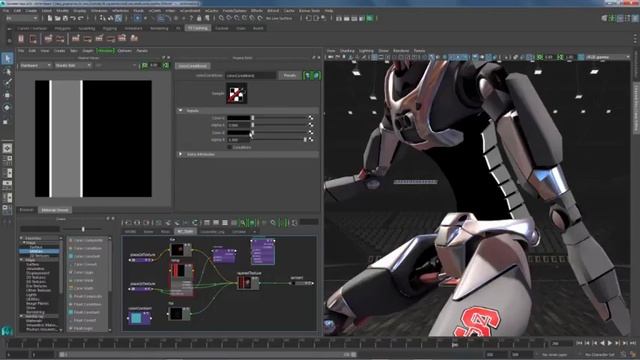The width and height of the screenshot is (640, 360).
Task: Click the single-pane layout icon below the toolbox
Action: coord(7,148)
